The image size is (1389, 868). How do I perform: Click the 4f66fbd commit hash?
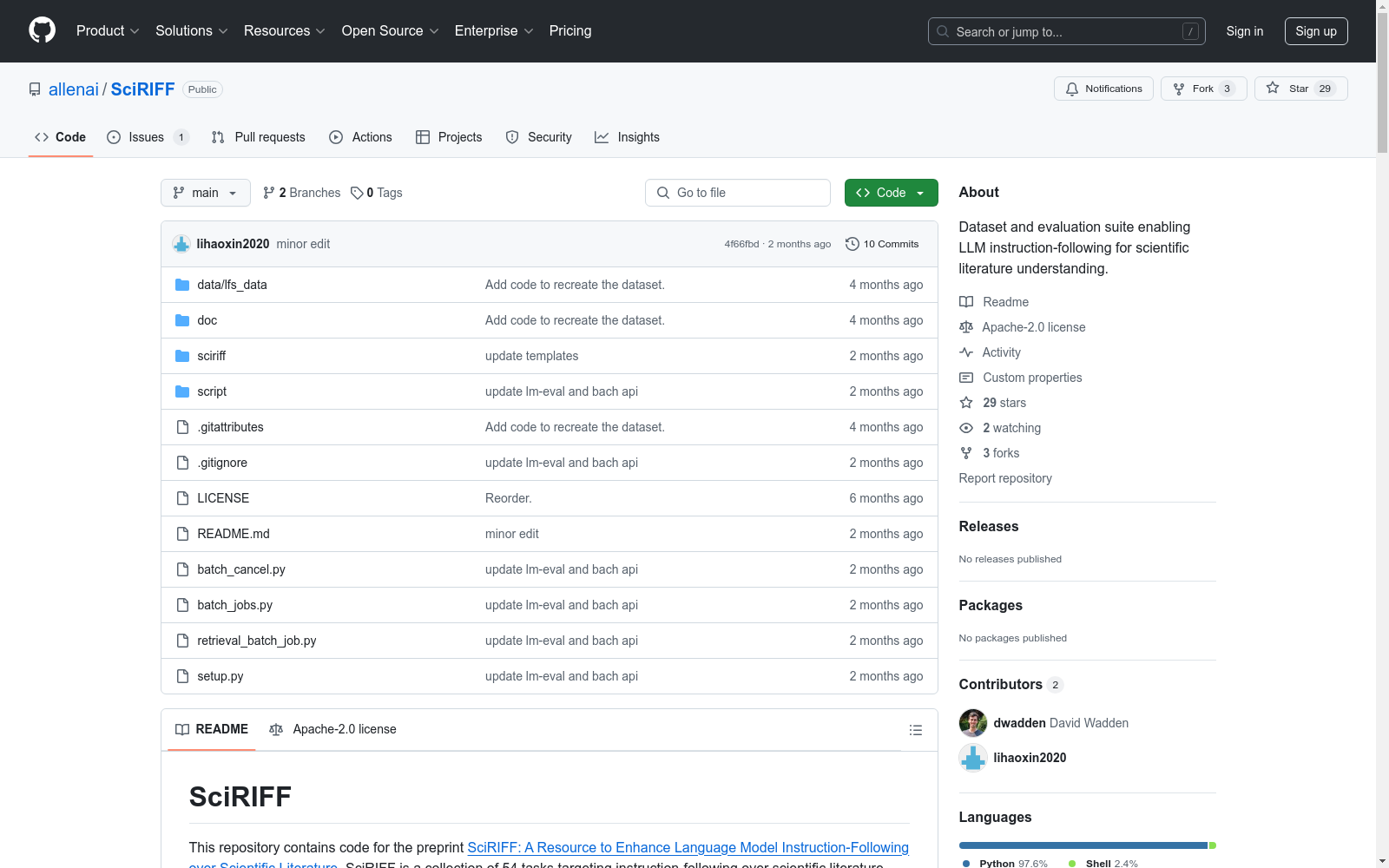click(x=741, y=244)
